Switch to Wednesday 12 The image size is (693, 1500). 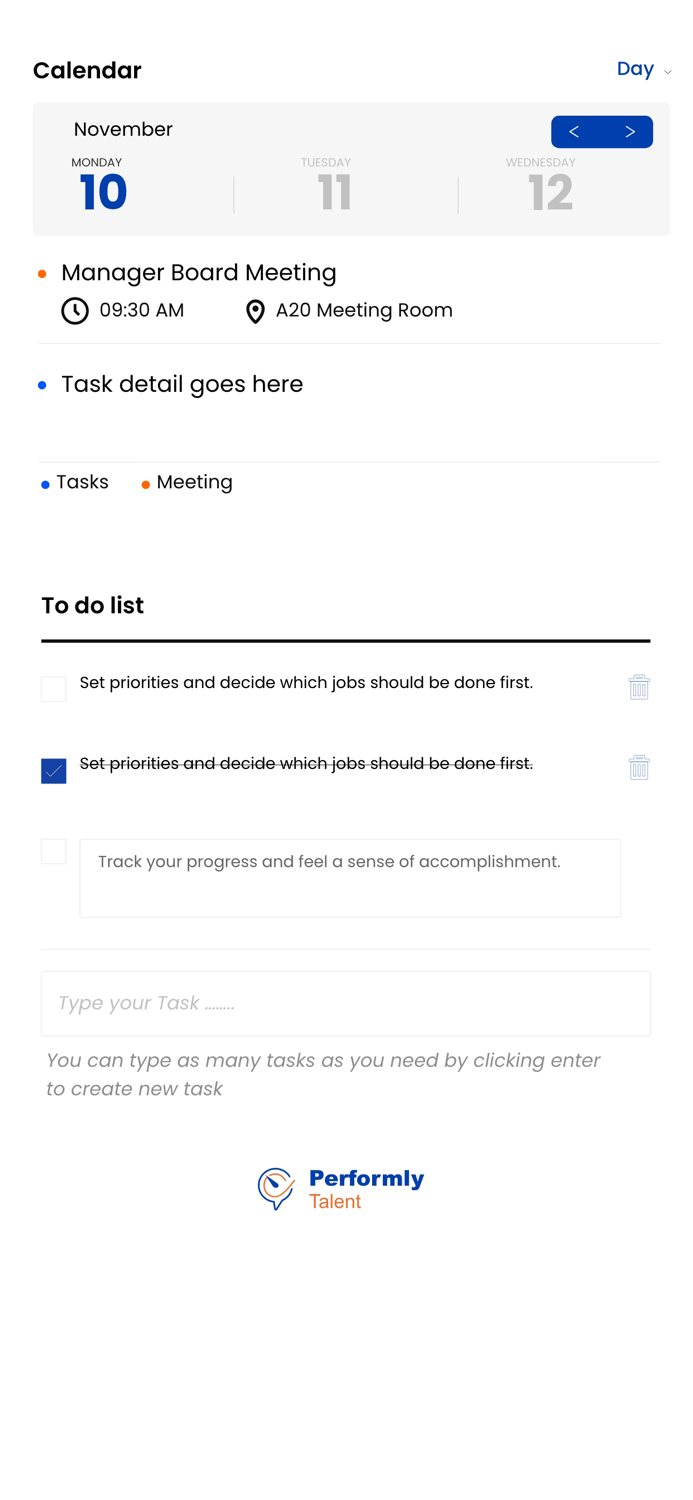click(x=549, y=186)
